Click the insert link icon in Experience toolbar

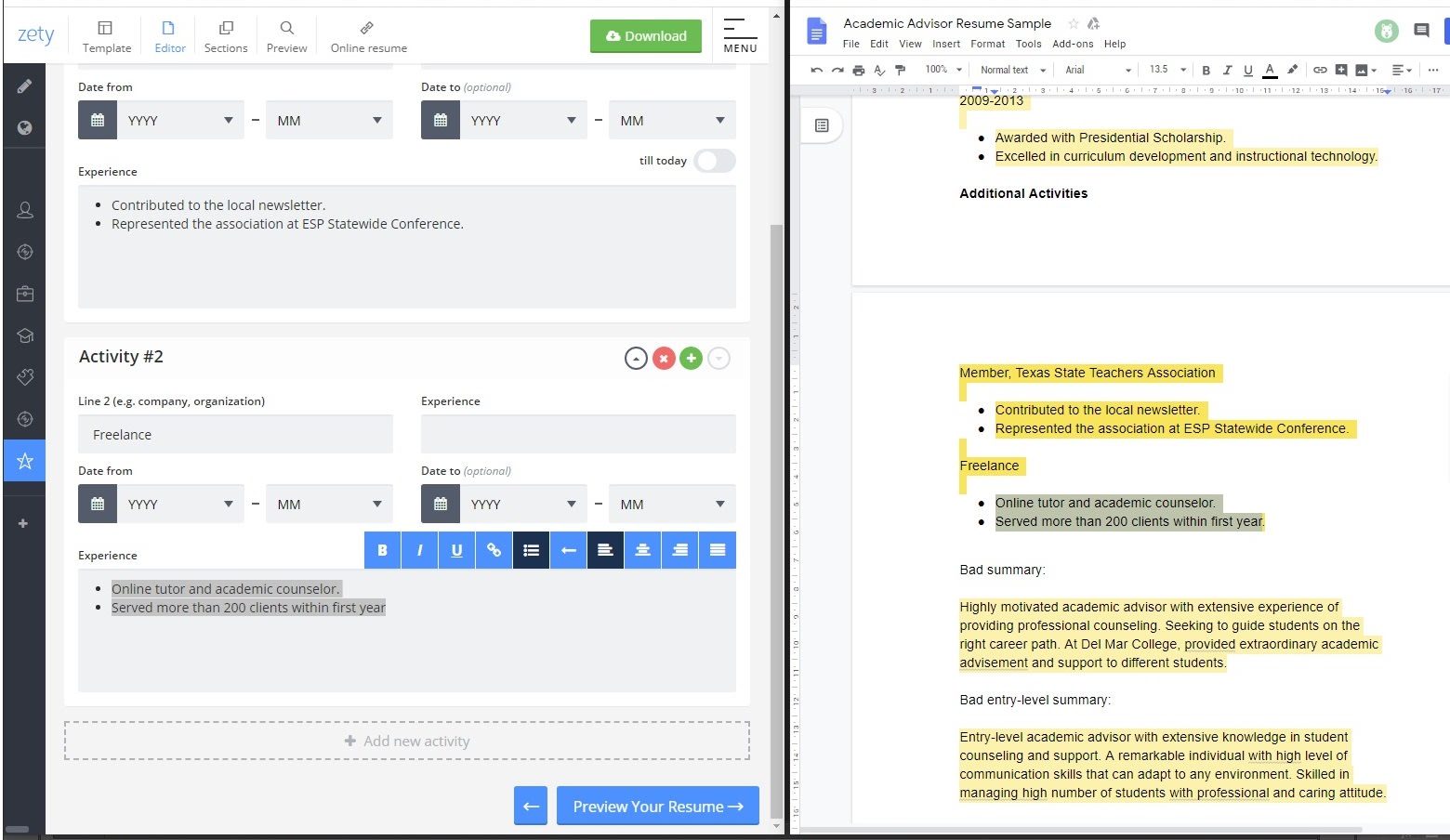pos(494,550)
